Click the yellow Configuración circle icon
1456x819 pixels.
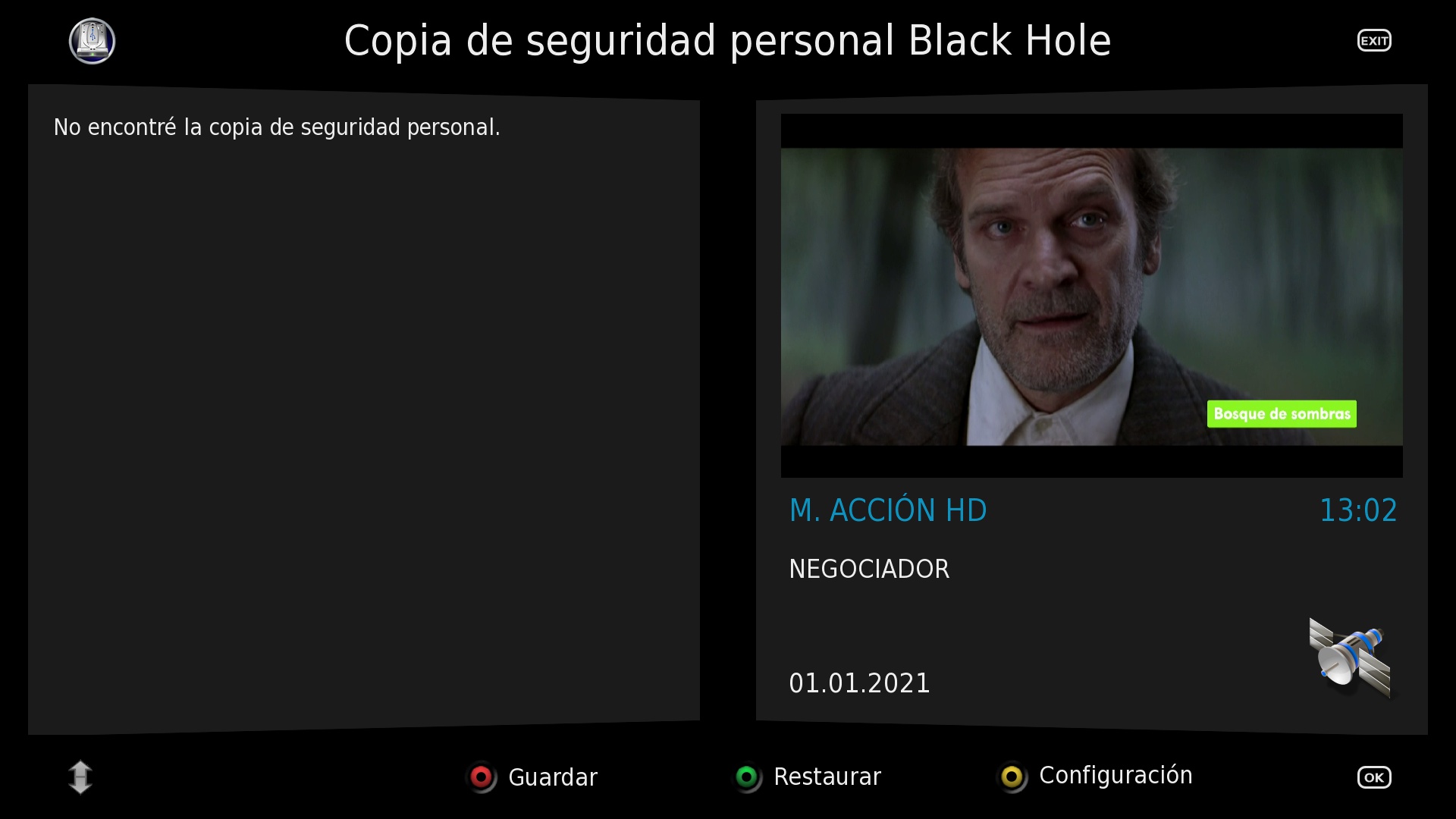(1012, 777)
